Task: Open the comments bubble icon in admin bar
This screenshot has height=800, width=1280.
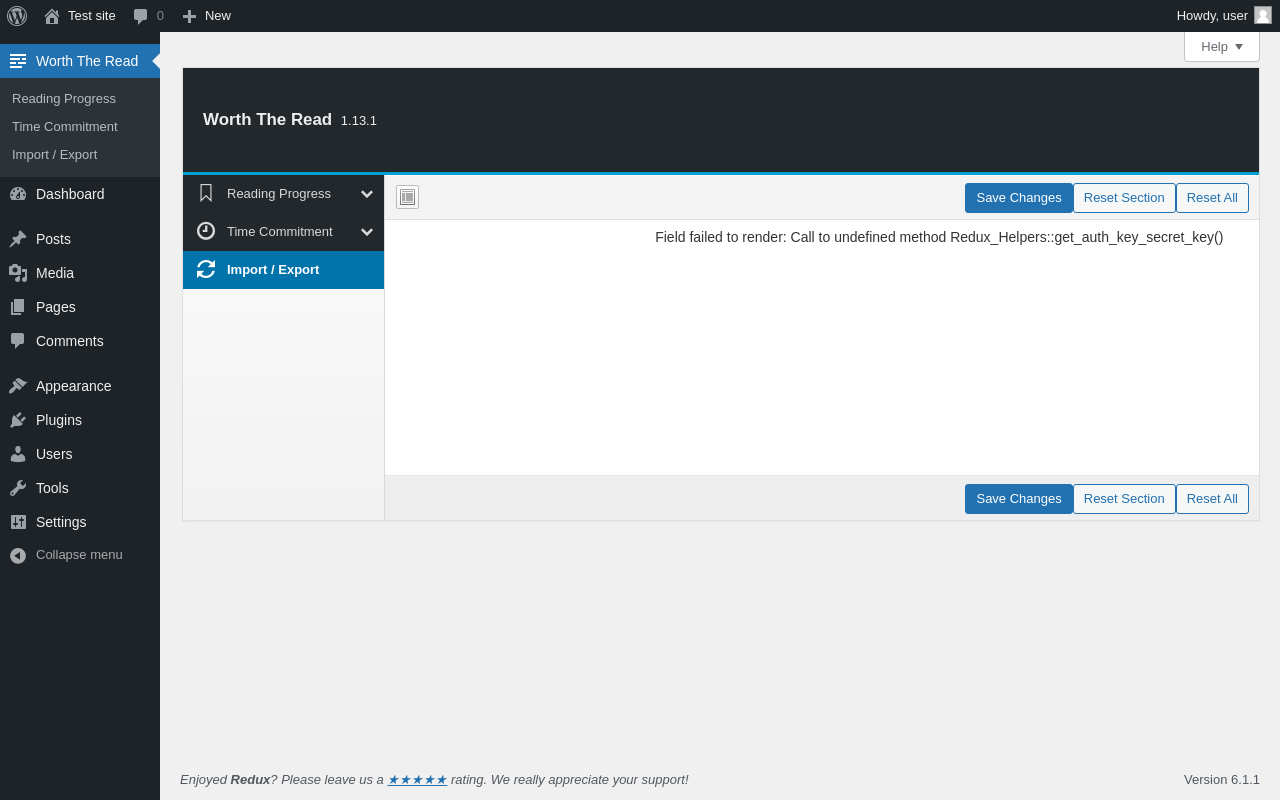Action: pos(141,16)
